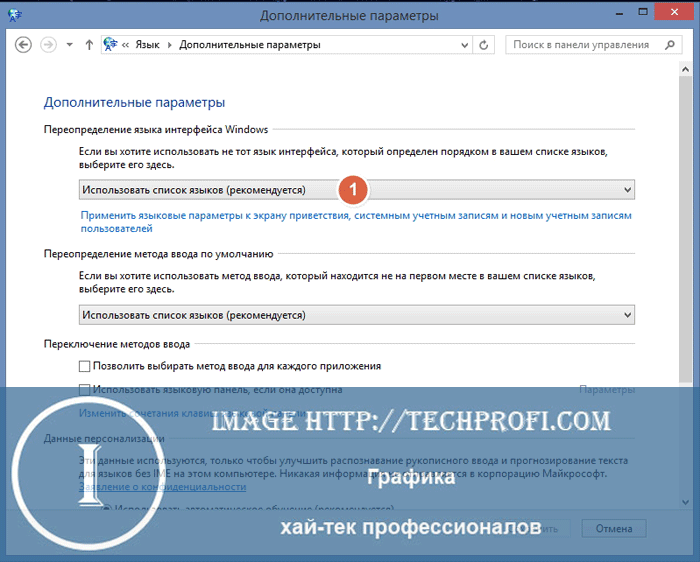The height and width of the screenshot is (562, 700).
Task: Toggle 'Использовать языковую панель' checkbox
Action: click(x=85, y=390)
